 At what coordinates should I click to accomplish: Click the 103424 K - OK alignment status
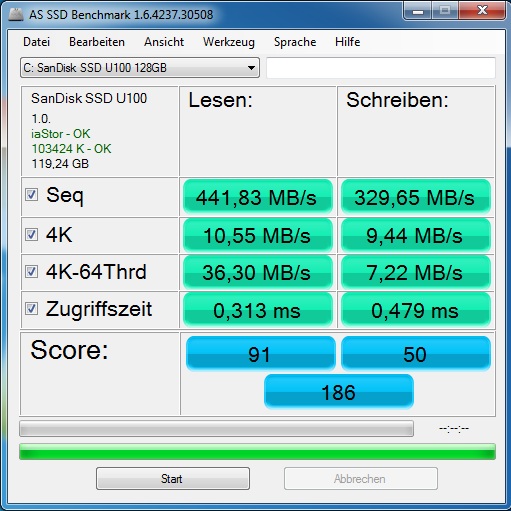pyautogui.click(x=71, y=149)
